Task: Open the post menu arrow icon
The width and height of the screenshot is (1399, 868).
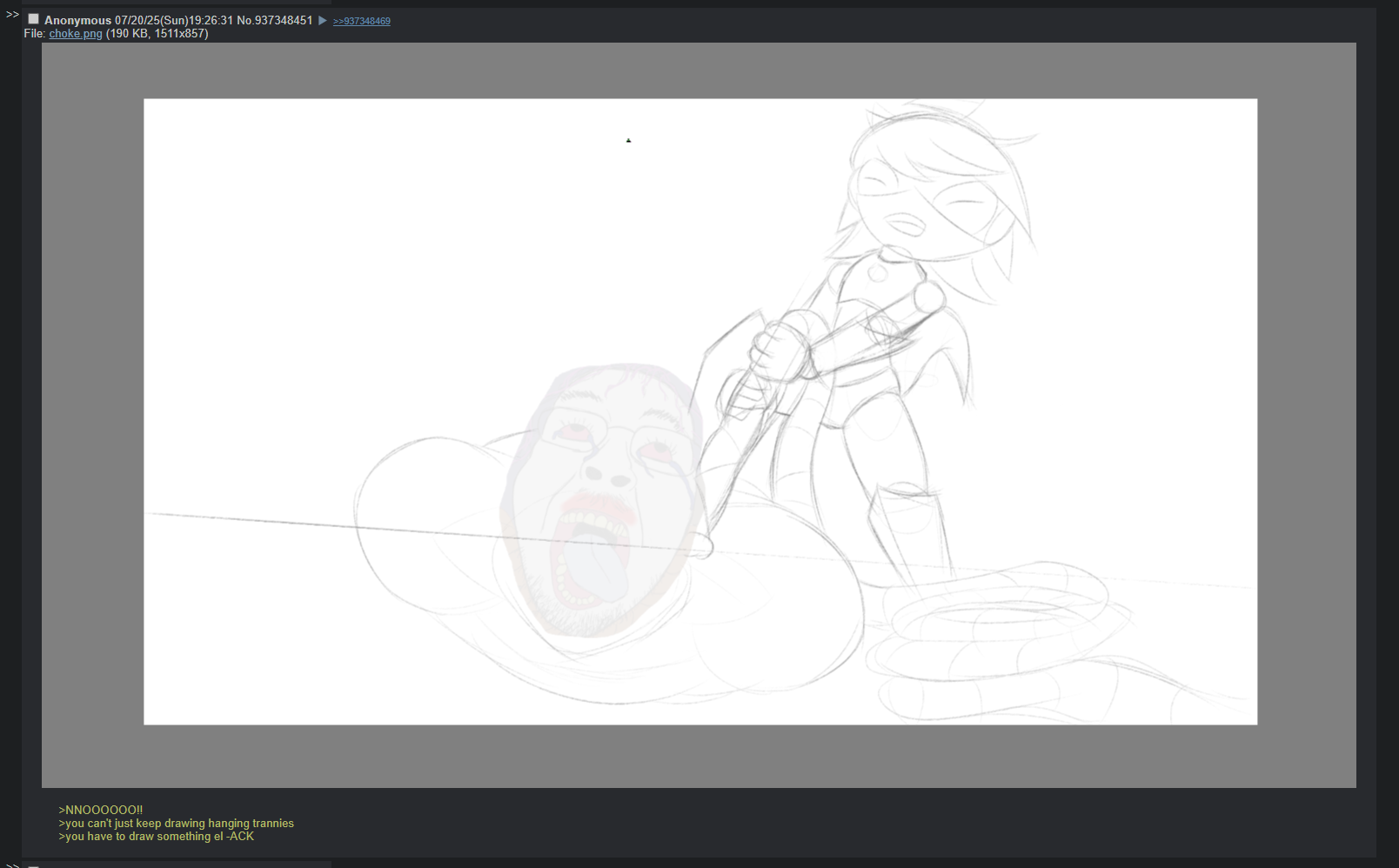Action: pos(323,20)
